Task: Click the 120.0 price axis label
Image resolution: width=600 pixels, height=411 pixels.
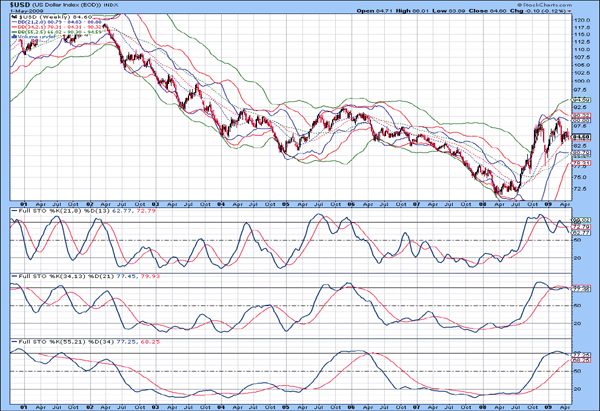Action: coord(578,18)
